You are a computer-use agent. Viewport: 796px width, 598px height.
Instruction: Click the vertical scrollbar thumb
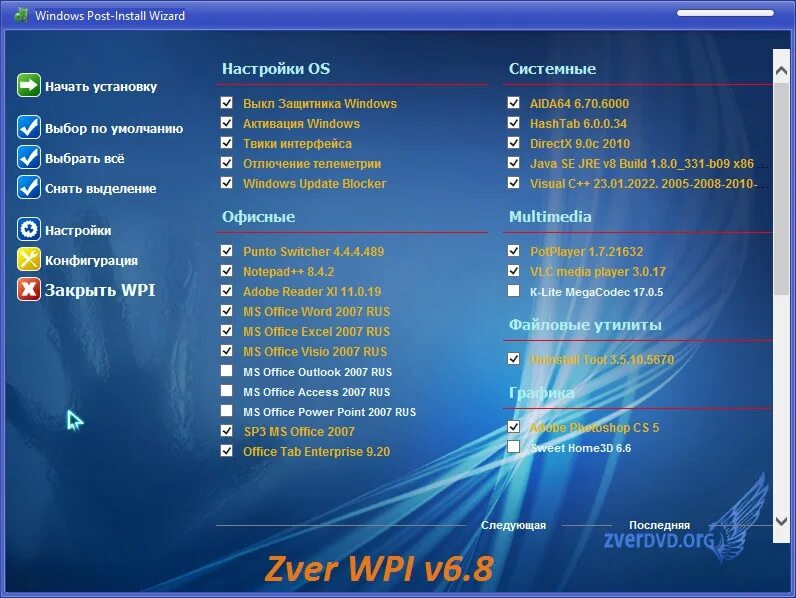tap(781, 188)
